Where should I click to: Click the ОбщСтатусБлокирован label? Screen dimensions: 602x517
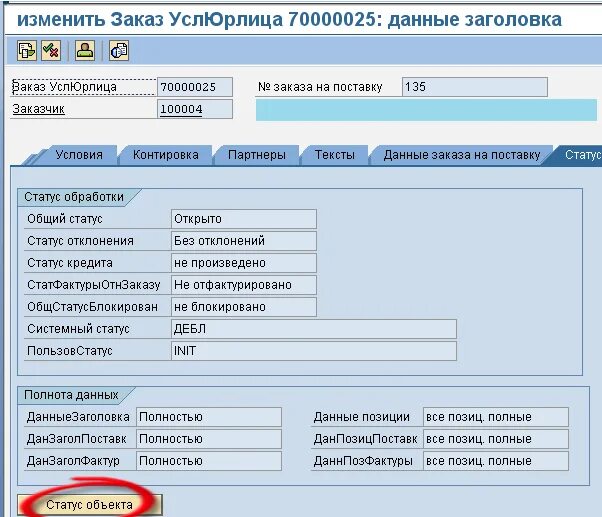[x=92, y=307]
